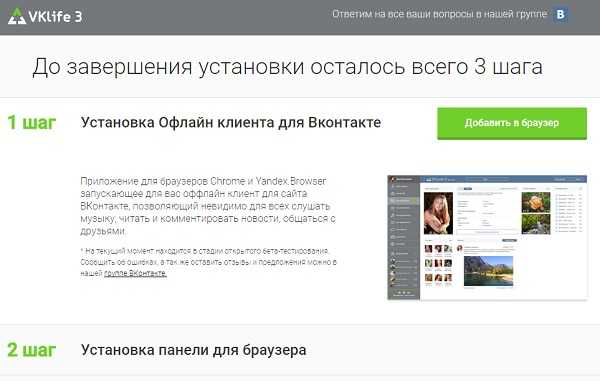Click the VK client preview screenshot thumbnail
This screenshot has width=600, height=381.
click(487, 238)
